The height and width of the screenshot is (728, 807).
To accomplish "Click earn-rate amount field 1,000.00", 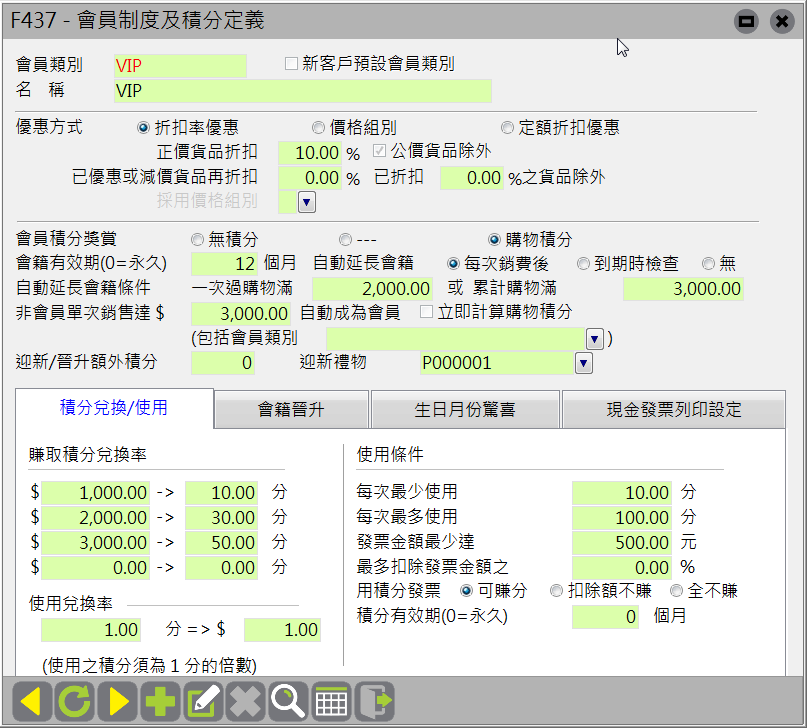I will tap(95, 493).
